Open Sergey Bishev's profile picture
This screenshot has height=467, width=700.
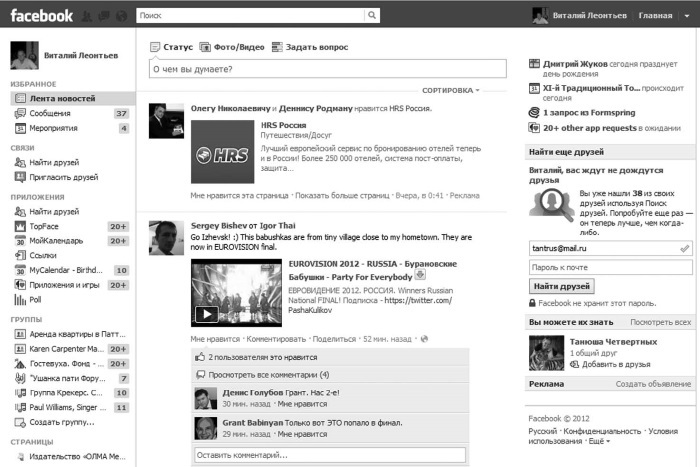pyautogui.click(x=166, y=237)
